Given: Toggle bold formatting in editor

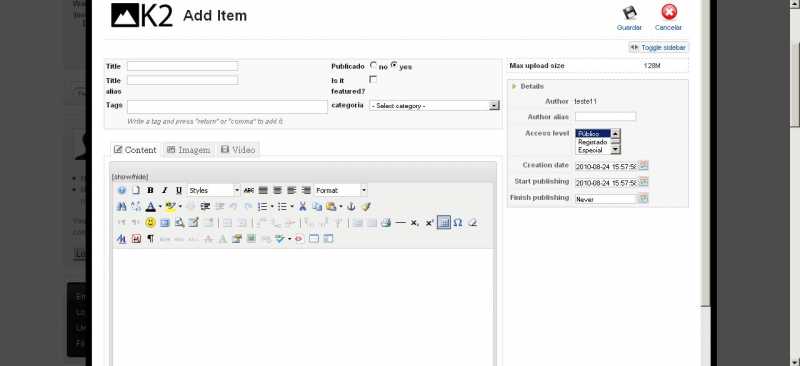Looking at the screenshot, I should pos(150,190).
